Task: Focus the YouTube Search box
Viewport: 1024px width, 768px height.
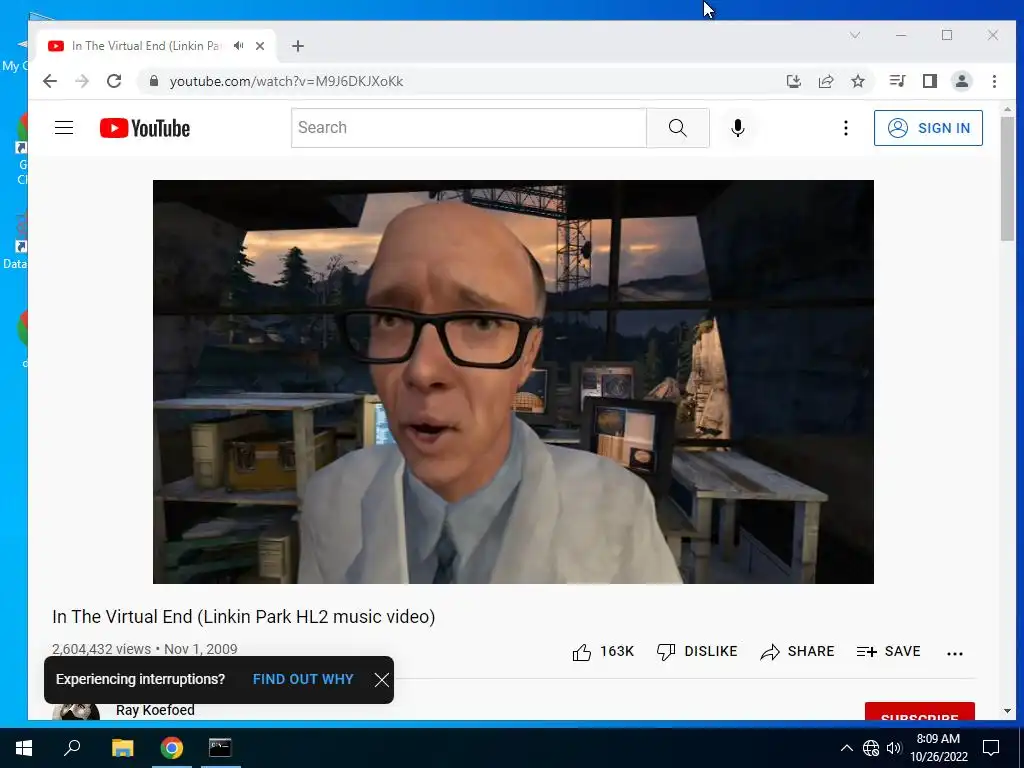Action: 469,128
